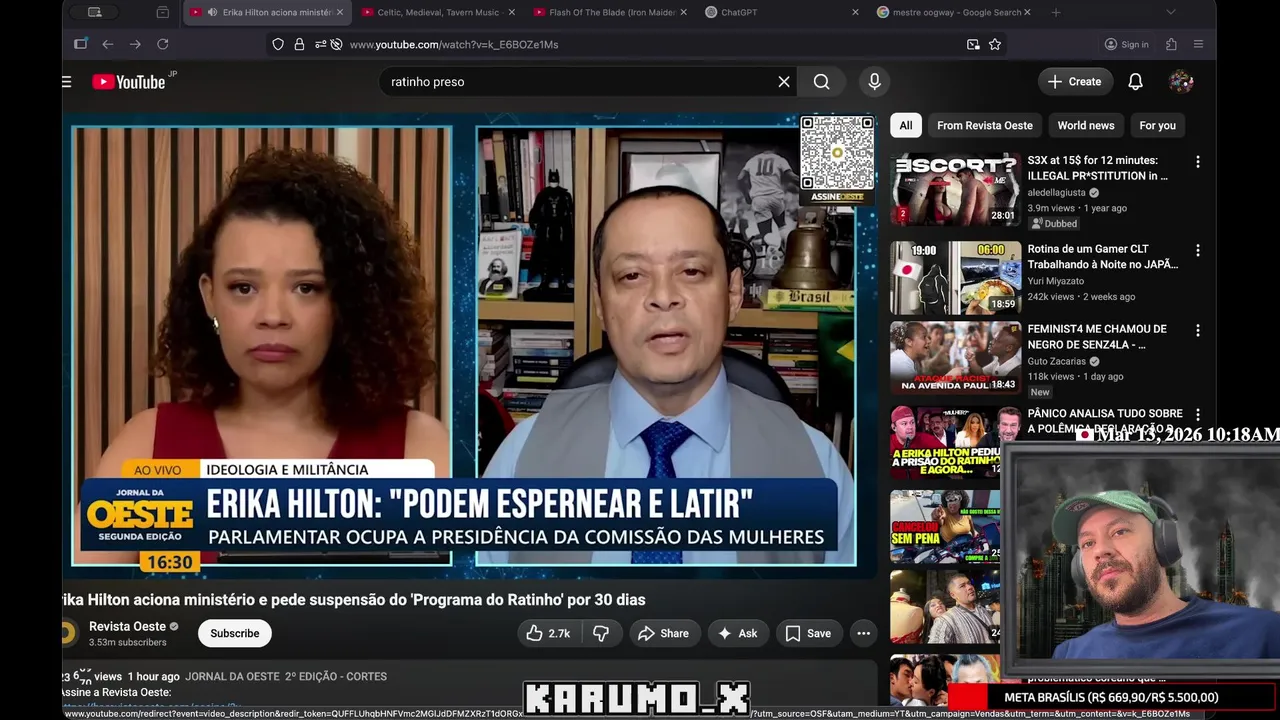
Task: Like the video with thumbs up
Action: pos(548,633)
